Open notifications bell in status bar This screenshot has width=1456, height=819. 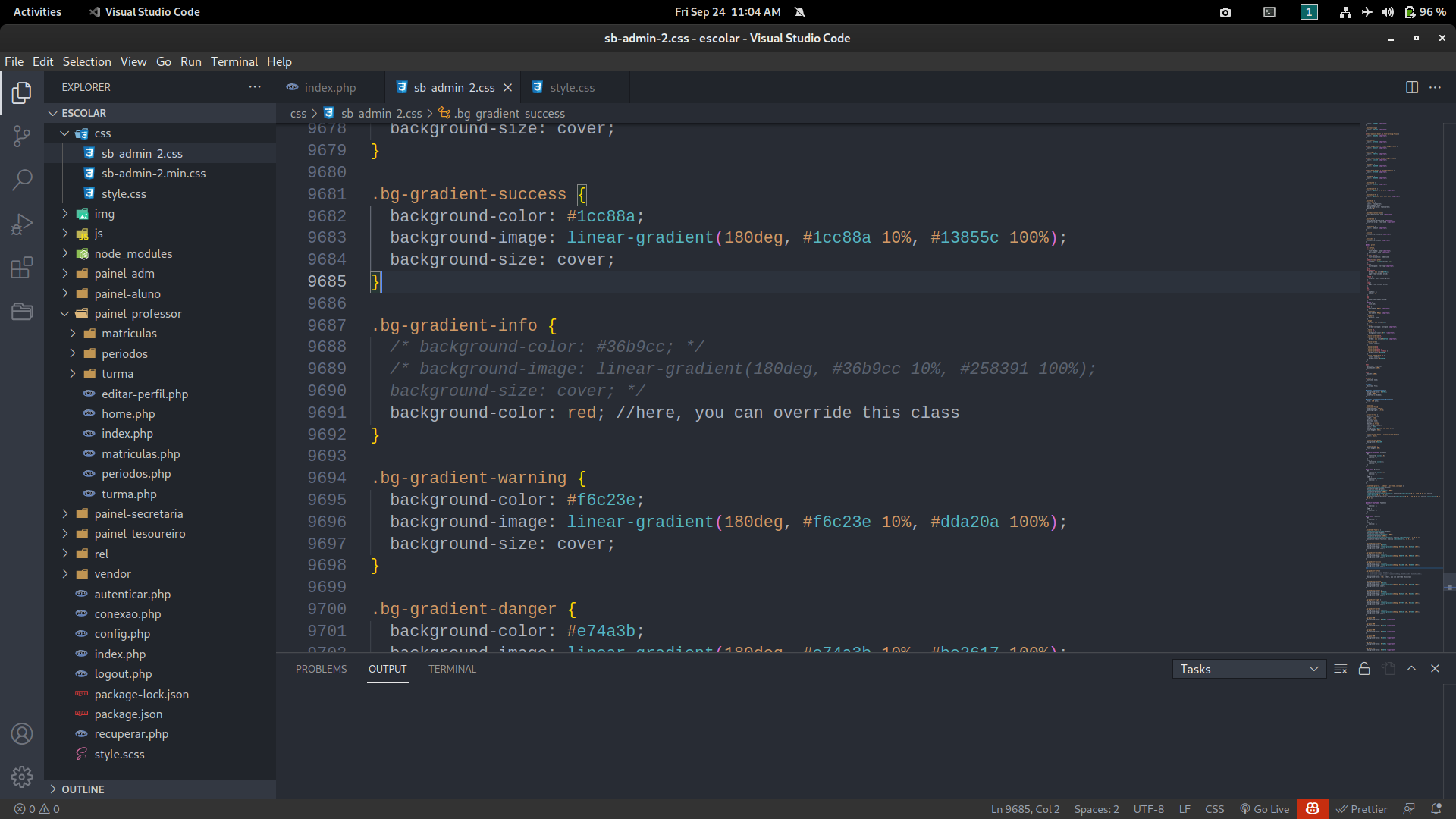(x=1436, y=809)
